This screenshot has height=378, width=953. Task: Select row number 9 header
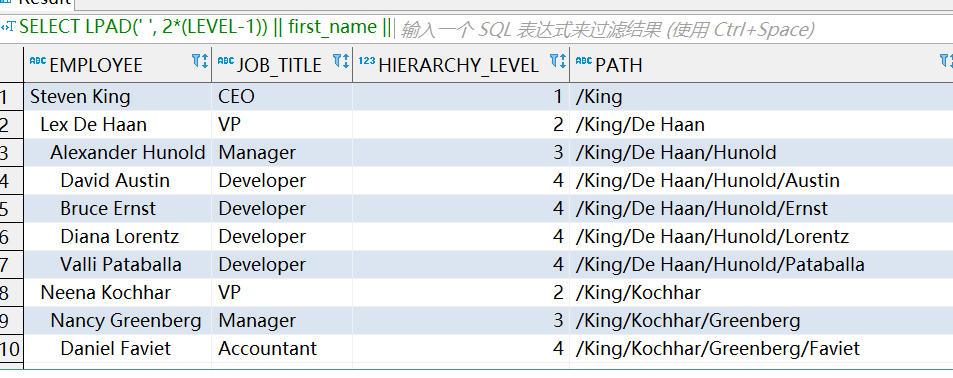12,320
